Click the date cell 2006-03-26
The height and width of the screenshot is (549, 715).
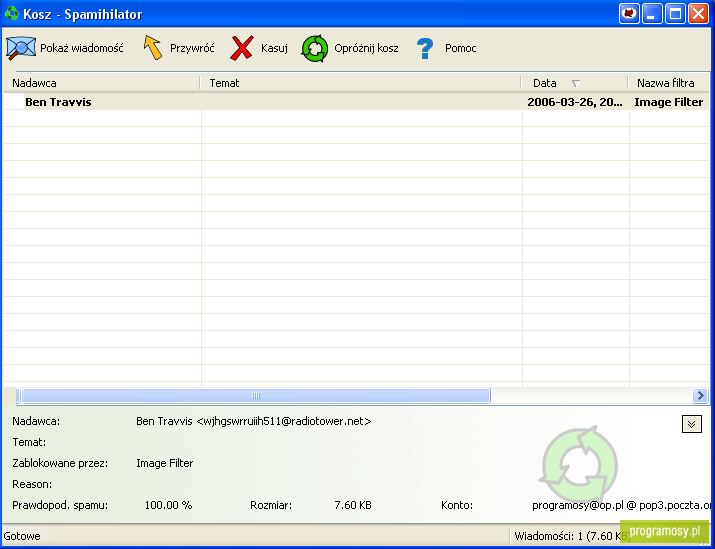click(575, 102)
